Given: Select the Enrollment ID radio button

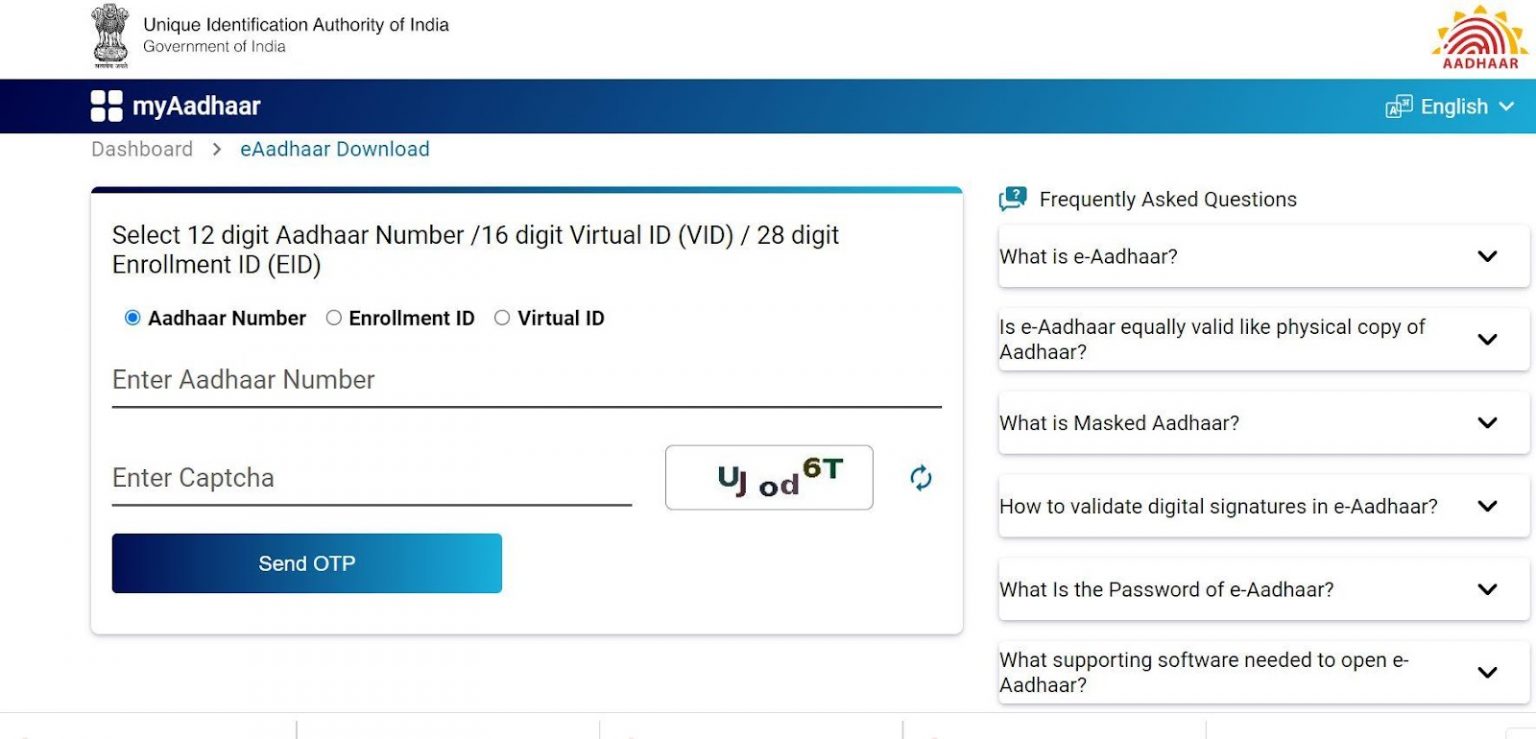Looking at the screenshot, I should pos(333,317).
